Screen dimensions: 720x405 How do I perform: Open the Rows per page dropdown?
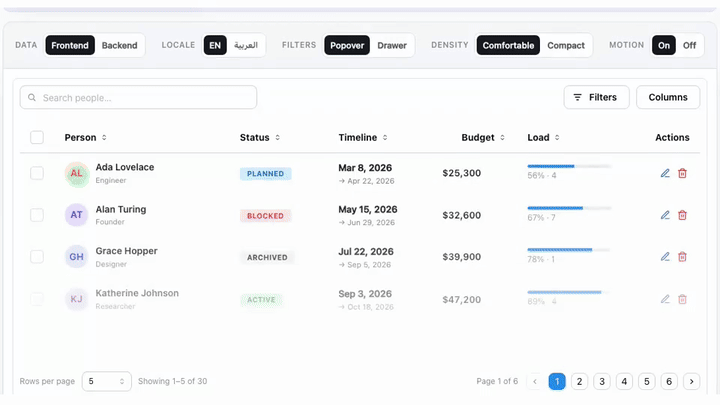(107, 381)
